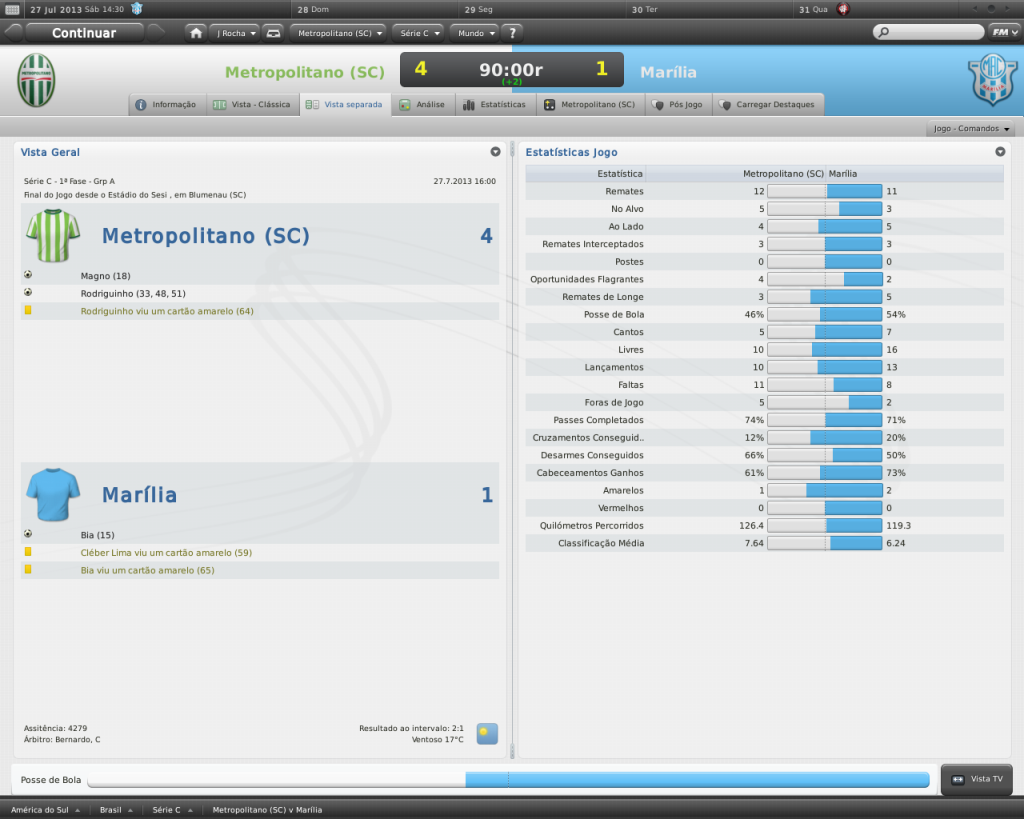Click the calendar icon in top-left corner

click(10, 9)
